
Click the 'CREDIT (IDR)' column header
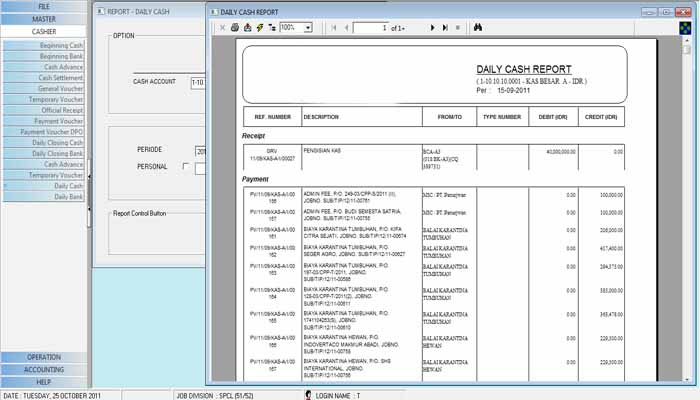tap(601, 117)
